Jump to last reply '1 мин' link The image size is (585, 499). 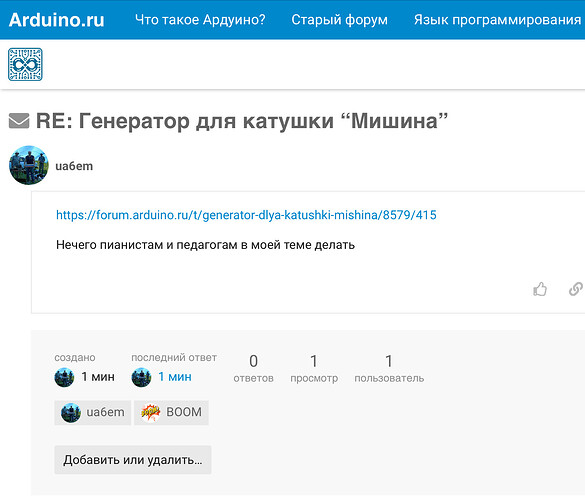click(175, 377)
